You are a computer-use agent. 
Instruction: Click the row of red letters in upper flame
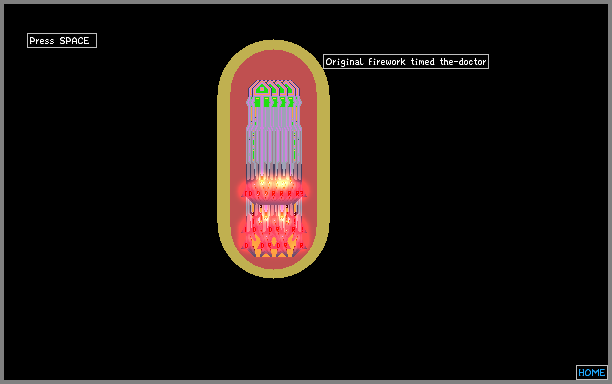point(274,194)
